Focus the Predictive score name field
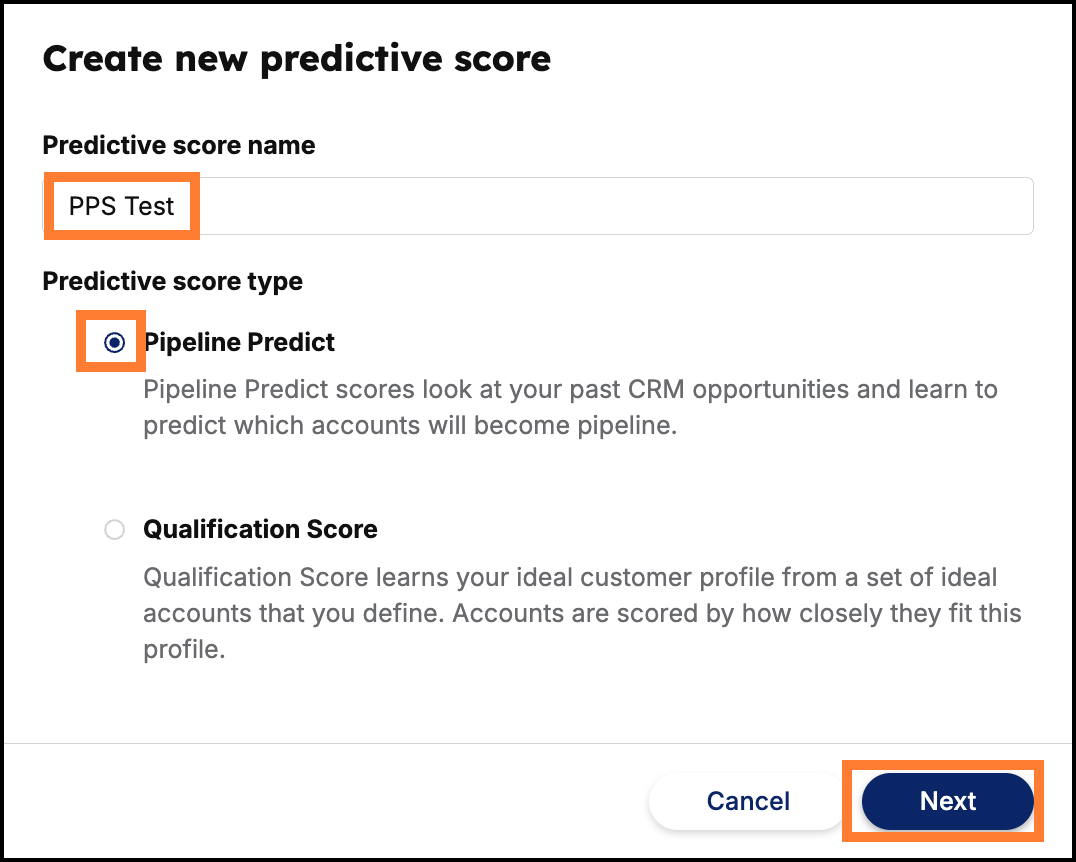The image size is (1076, 862). pos(538,206)
